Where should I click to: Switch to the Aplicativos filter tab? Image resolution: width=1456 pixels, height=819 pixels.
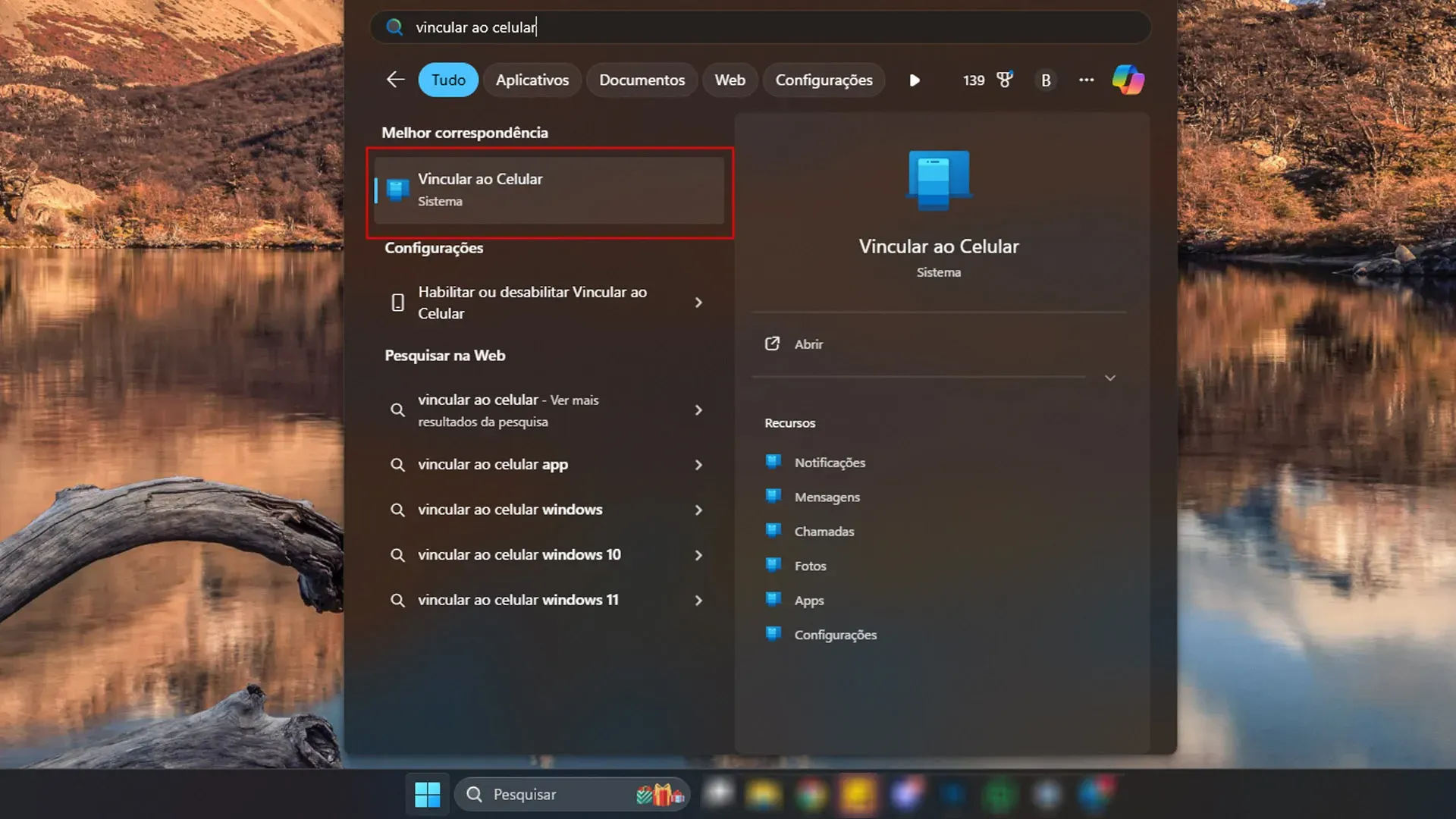tap(532, 80)
